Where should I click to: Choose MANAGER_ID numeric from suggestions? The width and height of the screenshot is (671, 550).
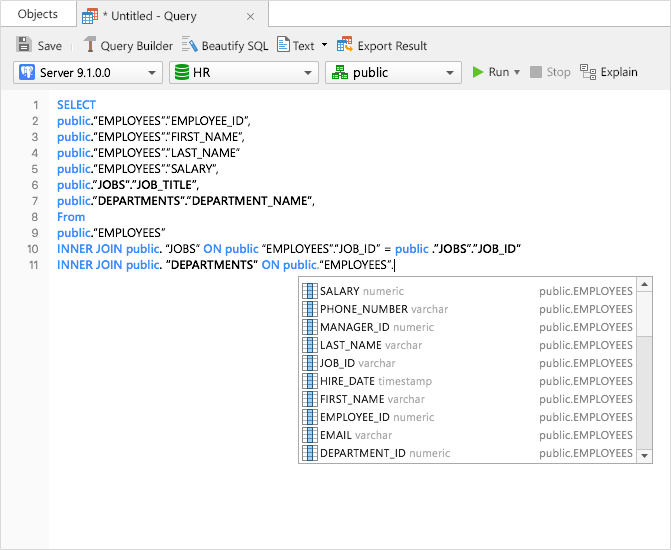pos(467,327)
